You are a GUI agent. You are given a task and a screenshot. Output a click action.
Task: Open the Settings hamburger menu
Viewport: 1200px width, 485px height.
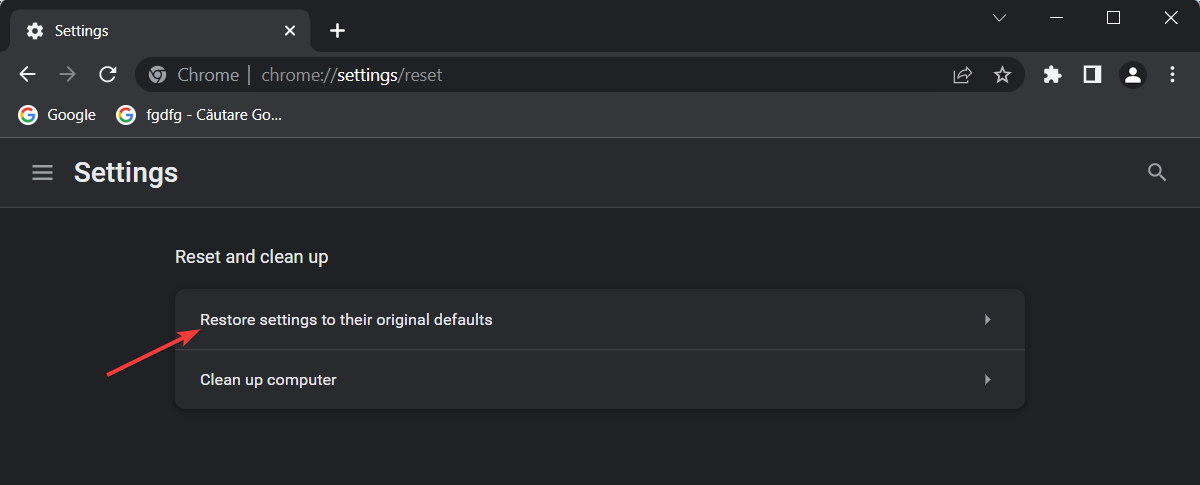pos(42,173)
